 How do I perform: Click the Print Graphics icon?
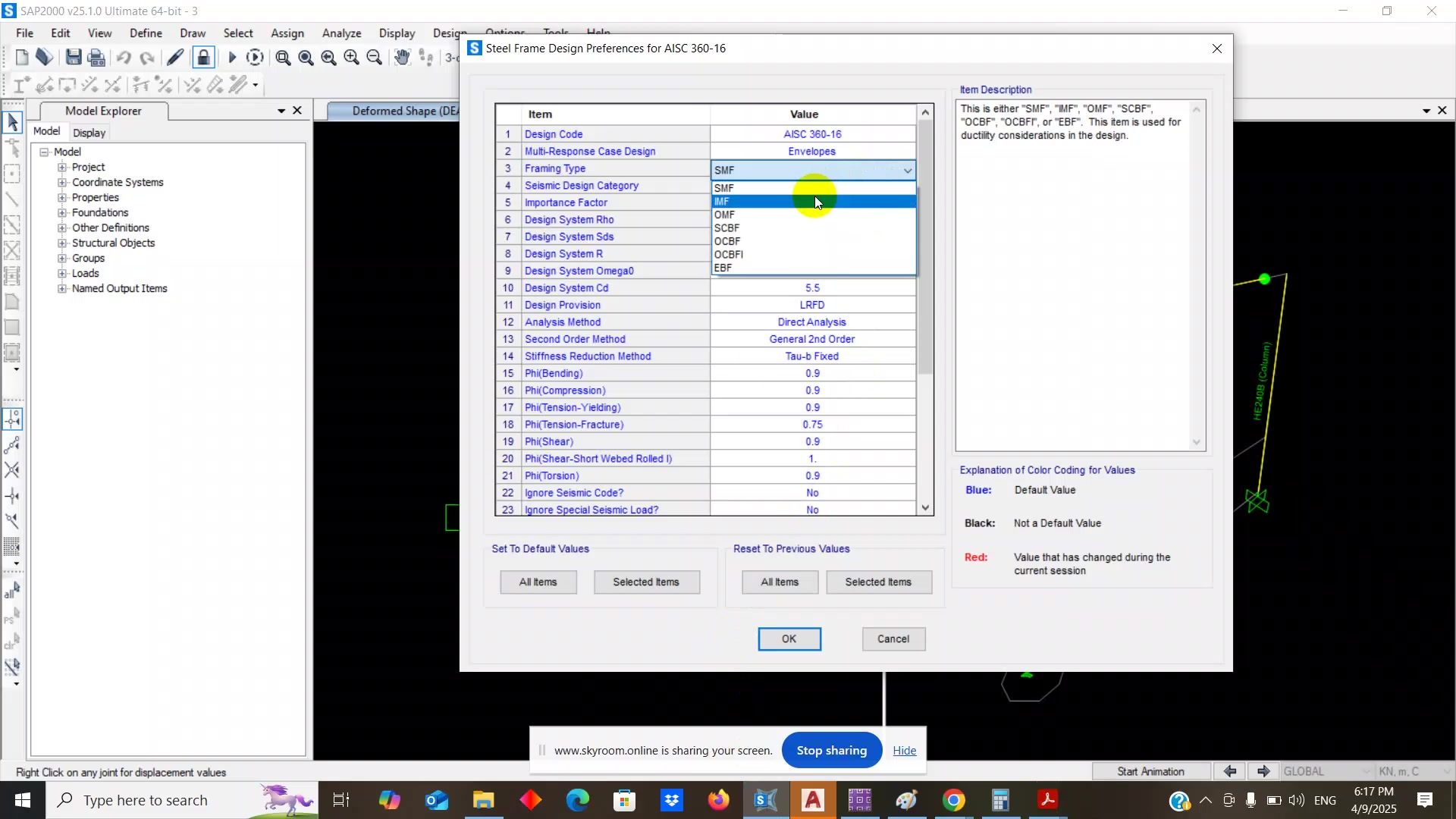pyautogui.click(x=96, y=58)
